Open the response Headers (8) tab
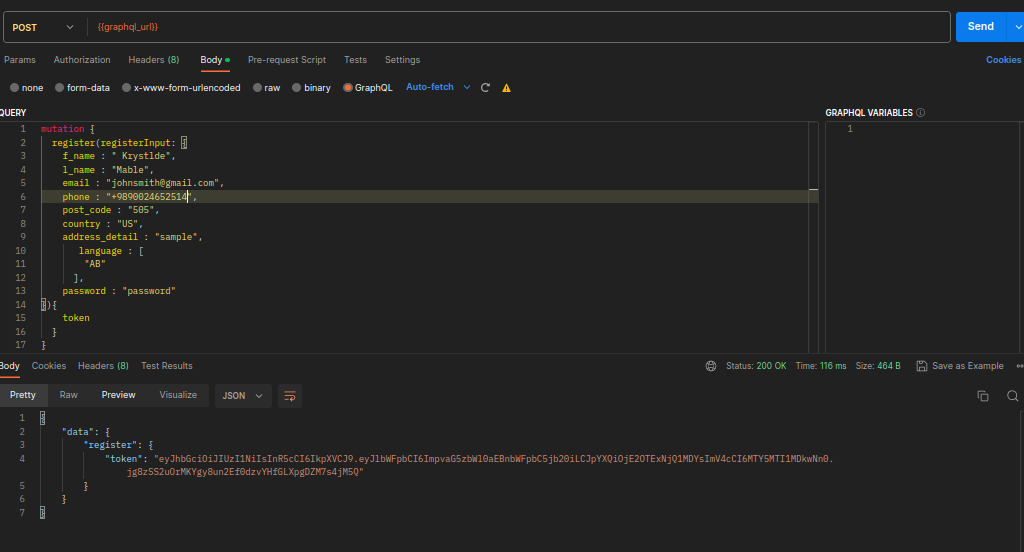The image size is (1024, 552). [103, 366]
